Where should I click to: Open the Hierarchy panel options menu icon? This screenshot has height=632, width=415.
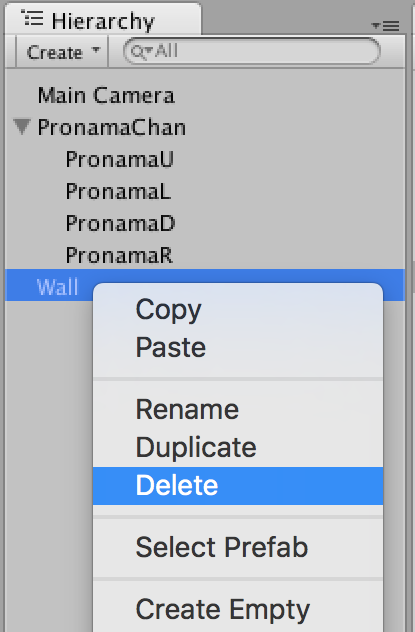pyautogui.click(x=386, y=26)
